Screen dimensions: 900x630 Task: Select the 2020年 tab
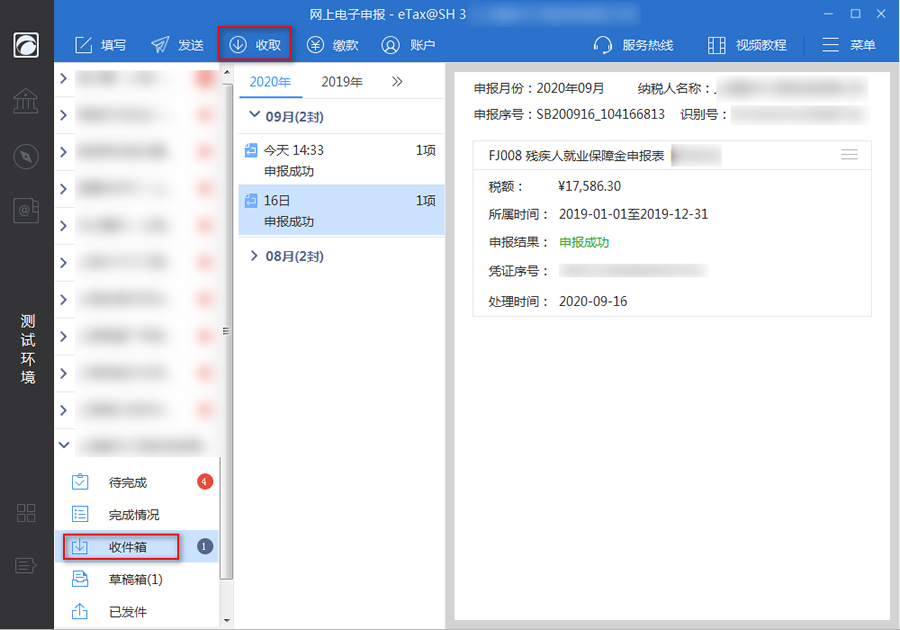270,82
